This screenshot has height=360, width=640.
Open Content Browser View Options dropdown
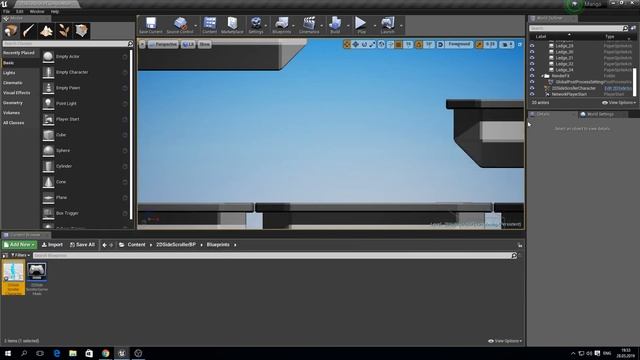coord(505,341)
